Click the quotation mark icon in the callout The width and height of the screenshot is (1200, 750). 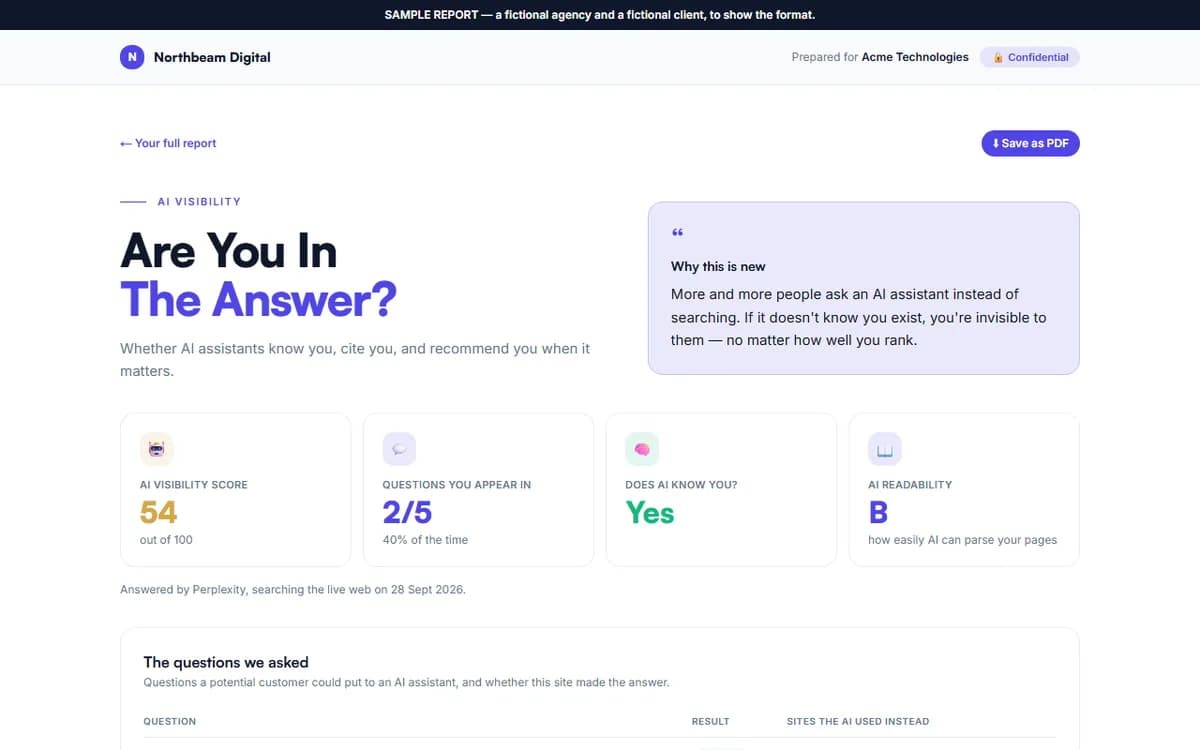coord(678,233)
